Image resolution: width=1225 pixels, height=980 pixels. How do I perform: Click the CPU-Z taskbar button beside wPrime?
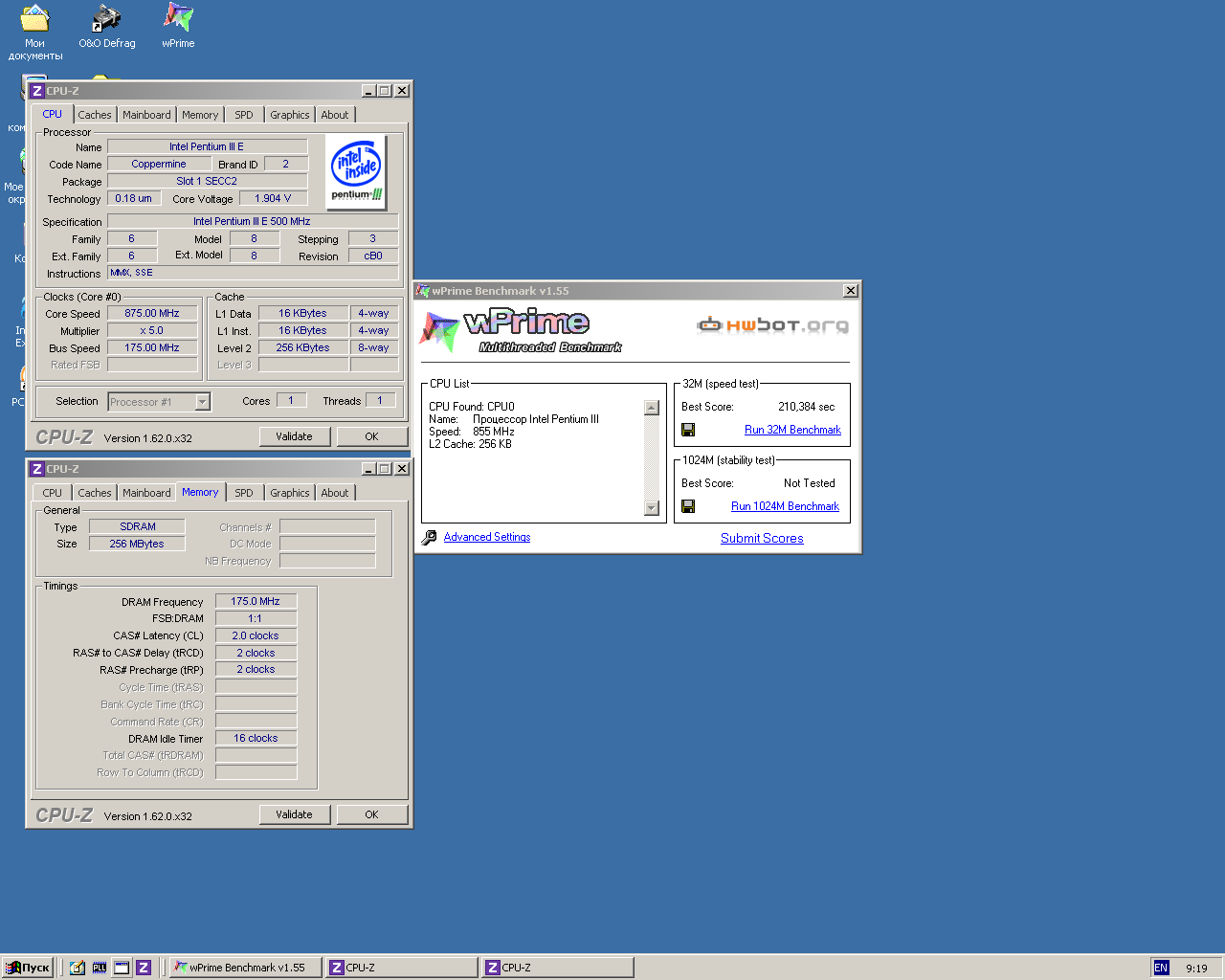[x=401, y=968]
